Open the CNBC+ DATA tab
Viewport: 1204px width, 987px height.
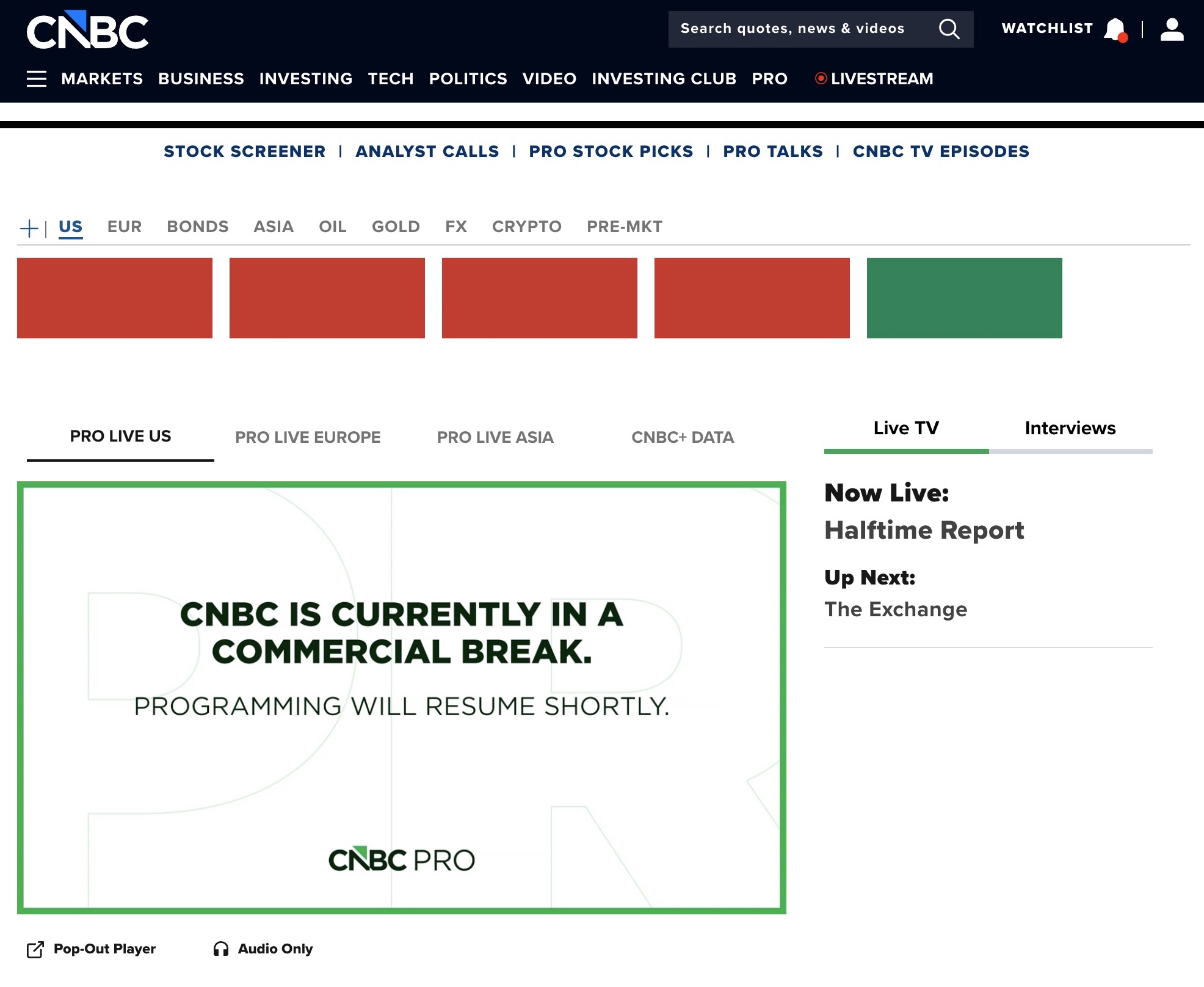pyautogui.click(x=682, y=437)
